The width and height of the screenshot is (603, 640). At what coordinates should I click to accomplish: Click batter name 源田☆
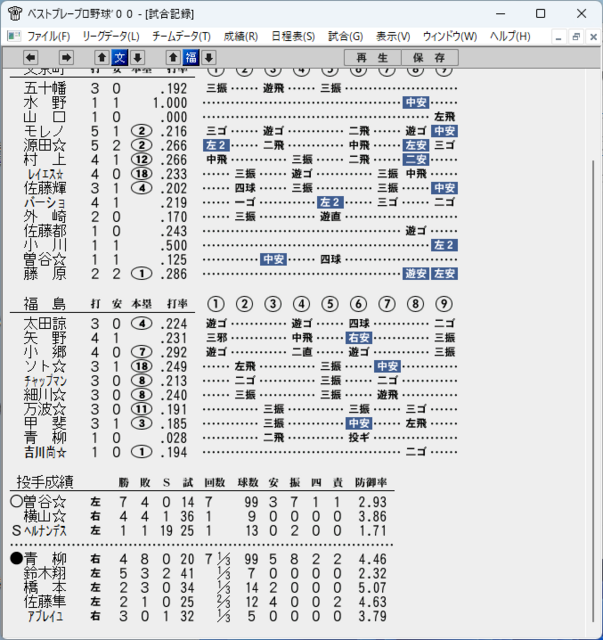click(x=45, y=145)
